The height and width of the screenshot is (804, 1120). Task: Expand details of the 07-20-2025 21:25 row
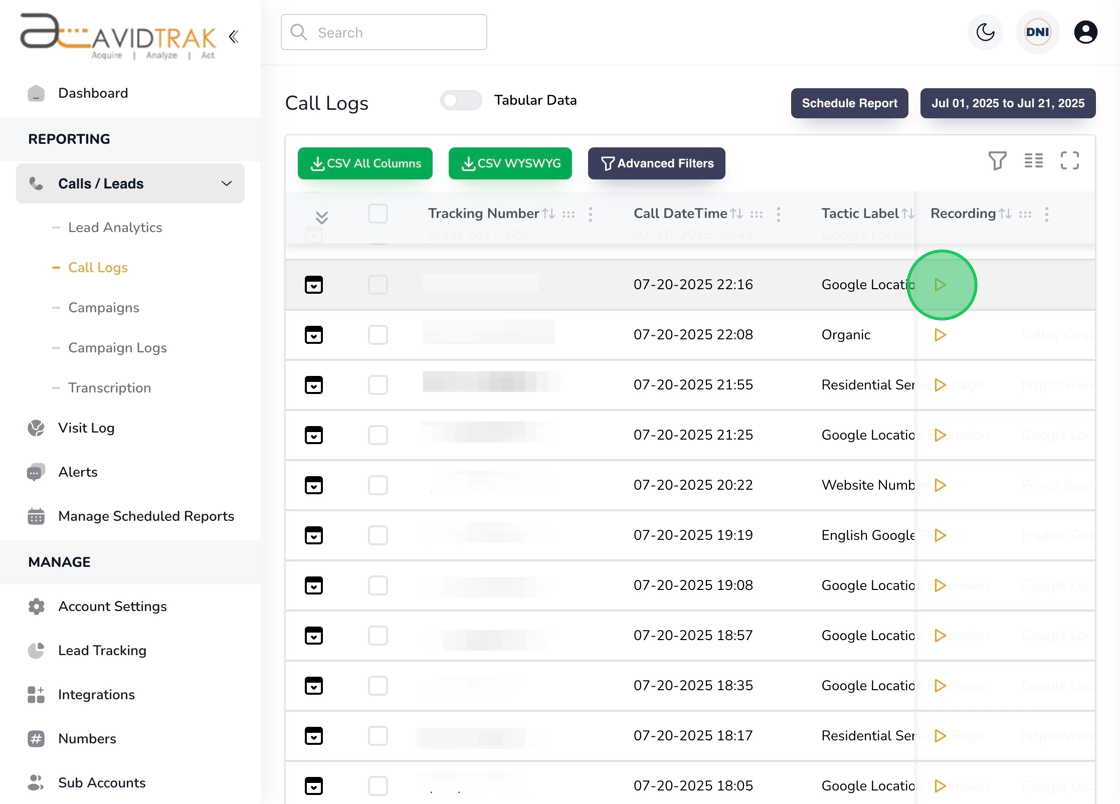coord(314,435)
